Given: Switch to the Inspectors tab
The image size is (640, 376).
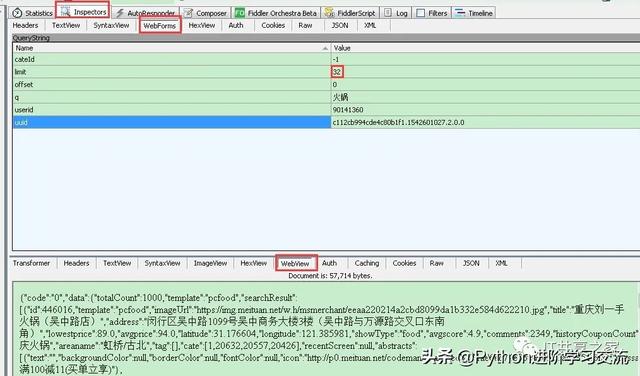Looking at the screenshot, I should tap(83, 12).
